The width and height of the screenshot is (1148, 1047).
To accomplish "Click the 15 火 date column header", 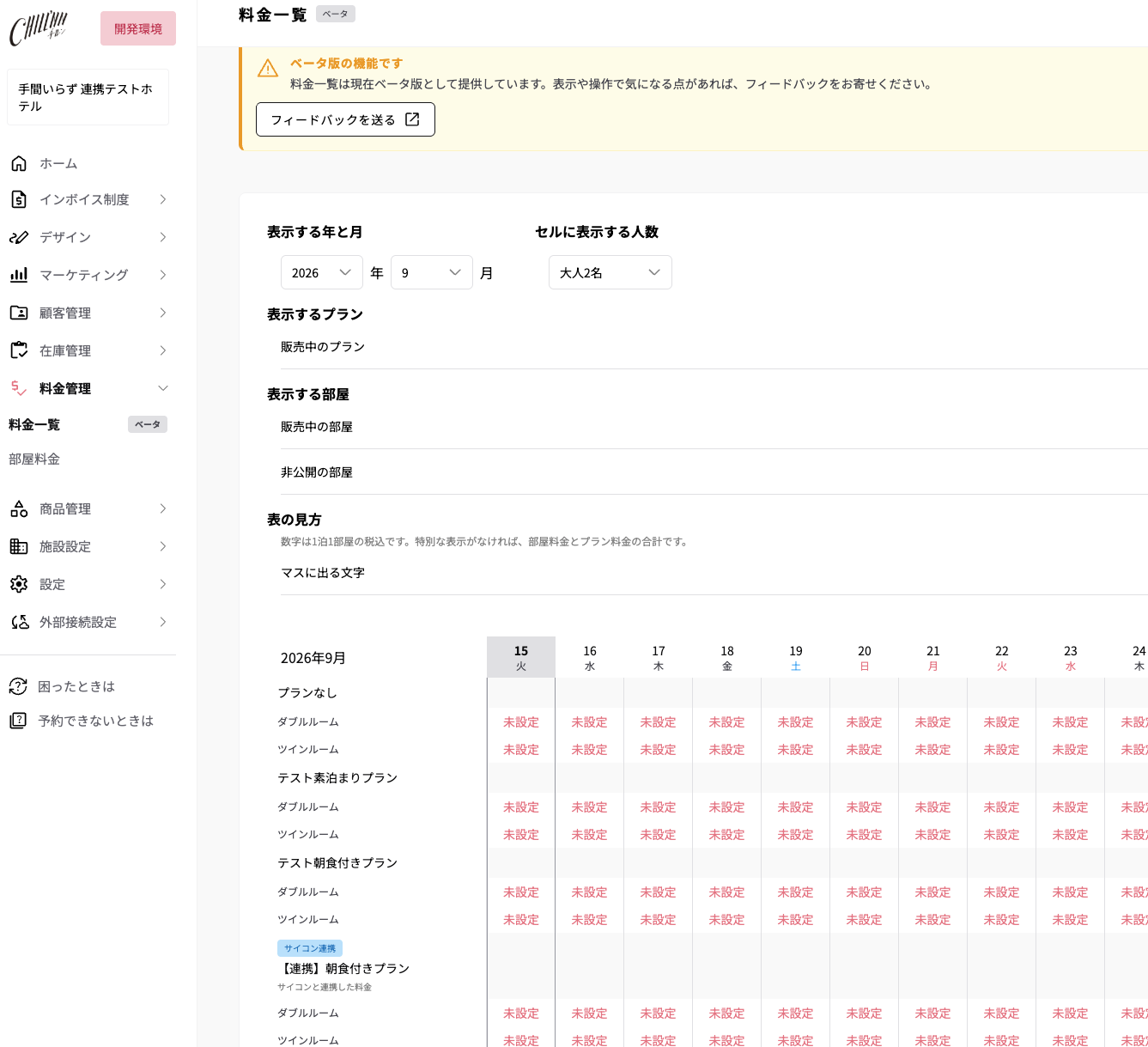I will (521, 657).
